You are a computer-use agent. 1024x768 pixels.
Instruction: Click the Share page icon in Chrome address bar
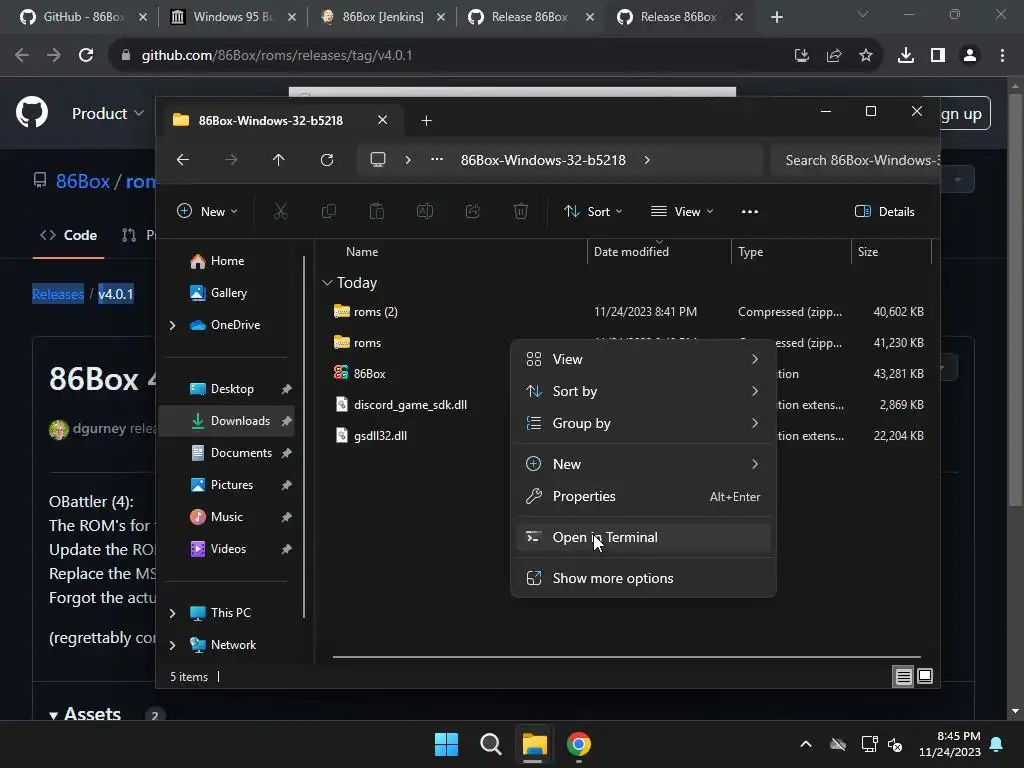click(x=834, y=56)
